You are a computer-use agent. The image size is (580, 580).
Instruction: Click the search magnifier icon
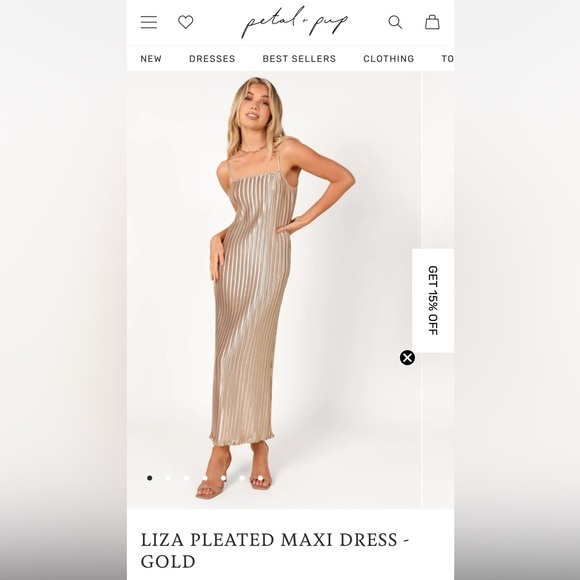[395, 22]
